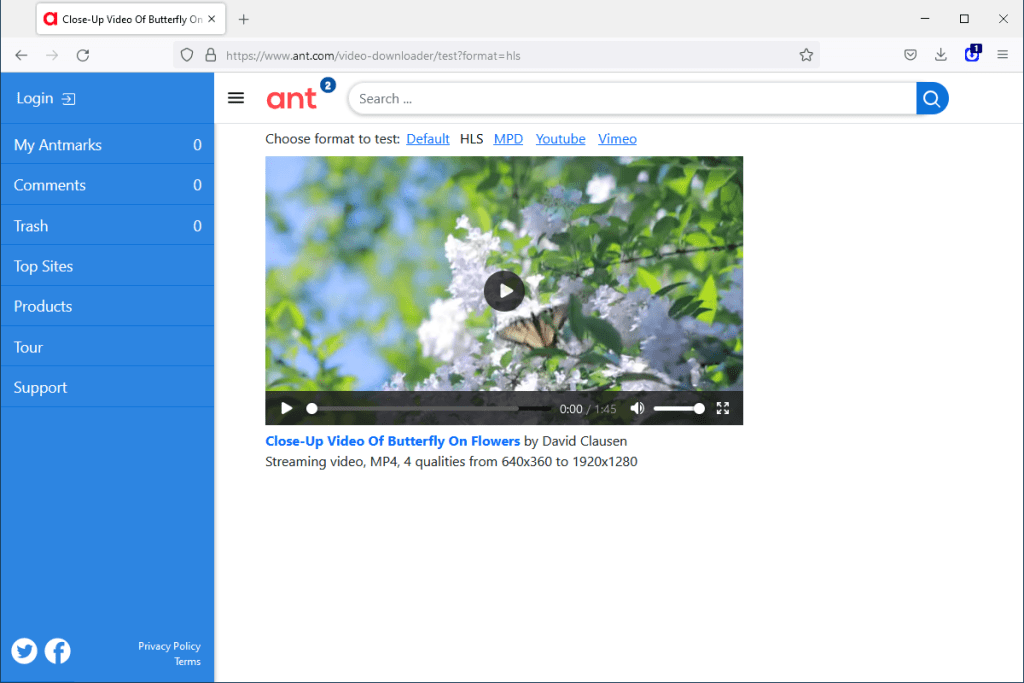View browser downloads
The height and width of the screenshot is (683, 1024).
941,55
